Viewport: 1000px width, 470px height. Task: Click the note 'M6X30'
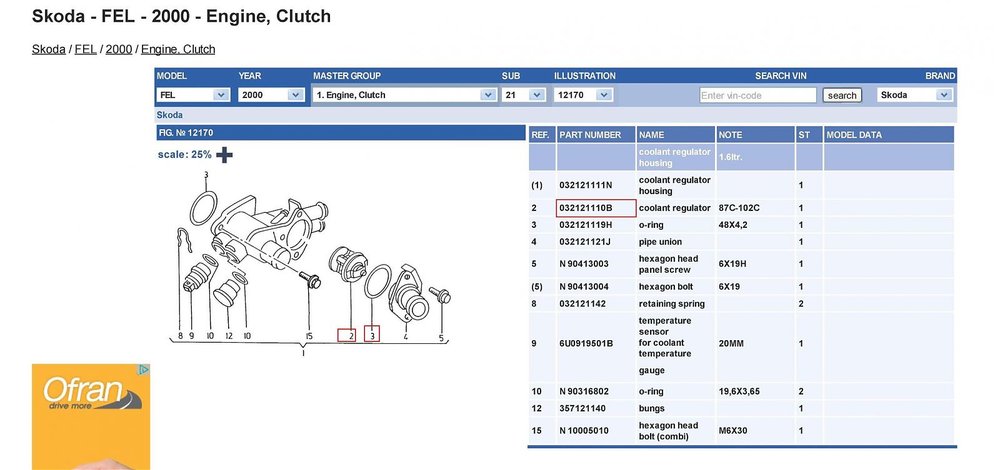tap(733, 431)
